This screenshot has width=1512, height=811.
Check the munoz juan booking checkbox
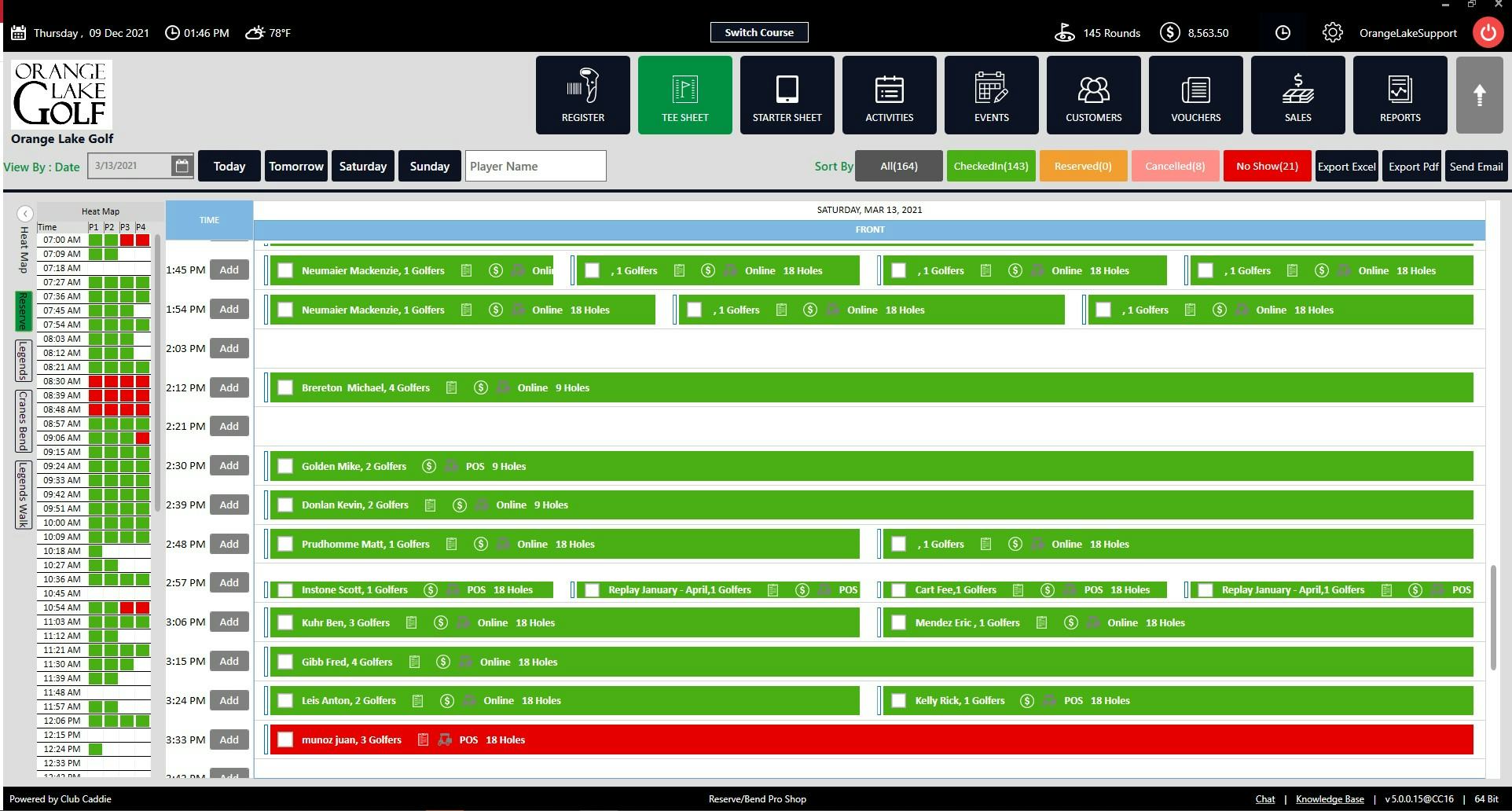point(284,739)
